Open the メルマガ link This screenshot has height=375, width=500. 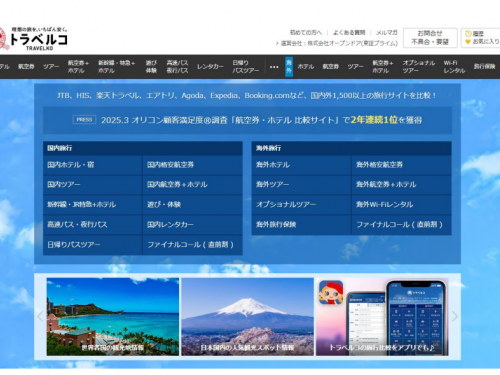coord(387,33)
